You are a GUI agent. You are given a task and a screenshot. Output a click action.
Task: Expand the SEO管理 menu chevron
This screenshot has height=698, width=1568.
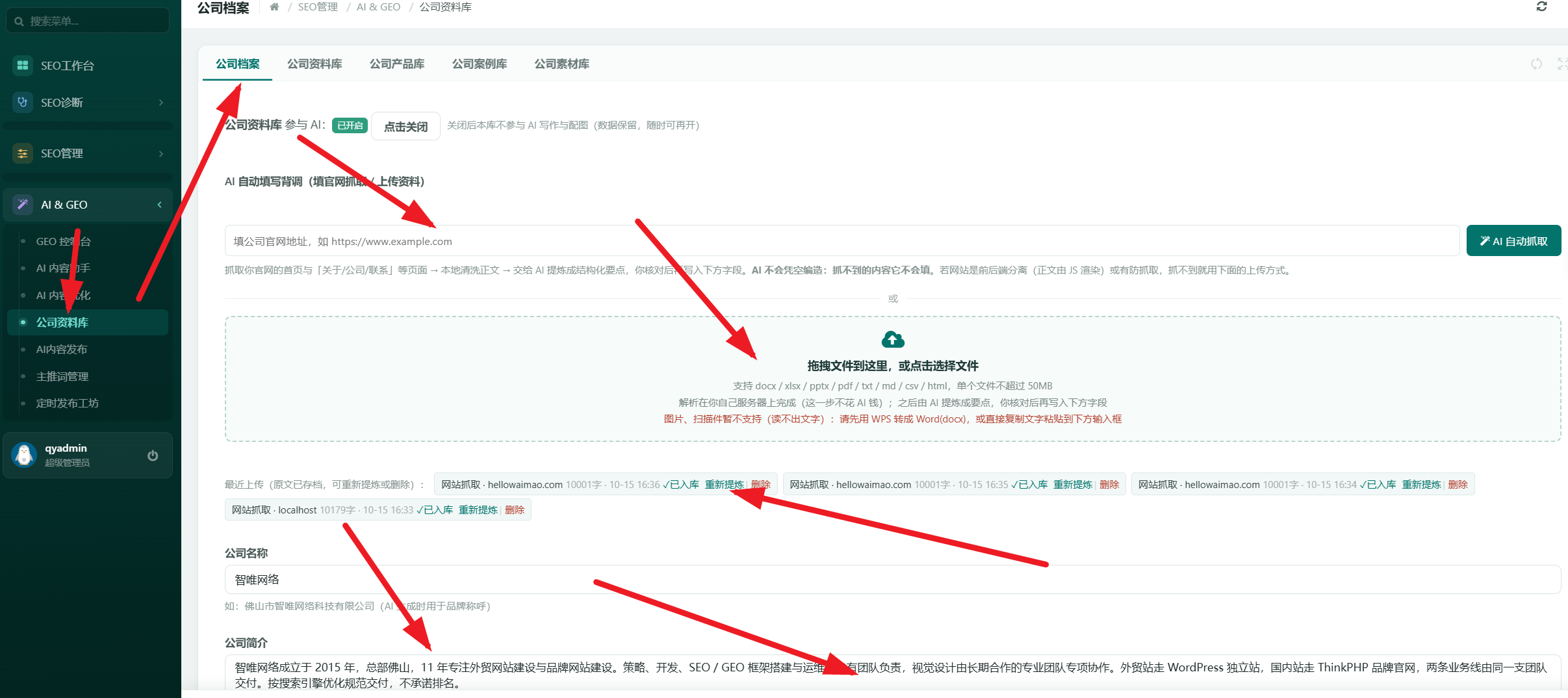[161, 153]
